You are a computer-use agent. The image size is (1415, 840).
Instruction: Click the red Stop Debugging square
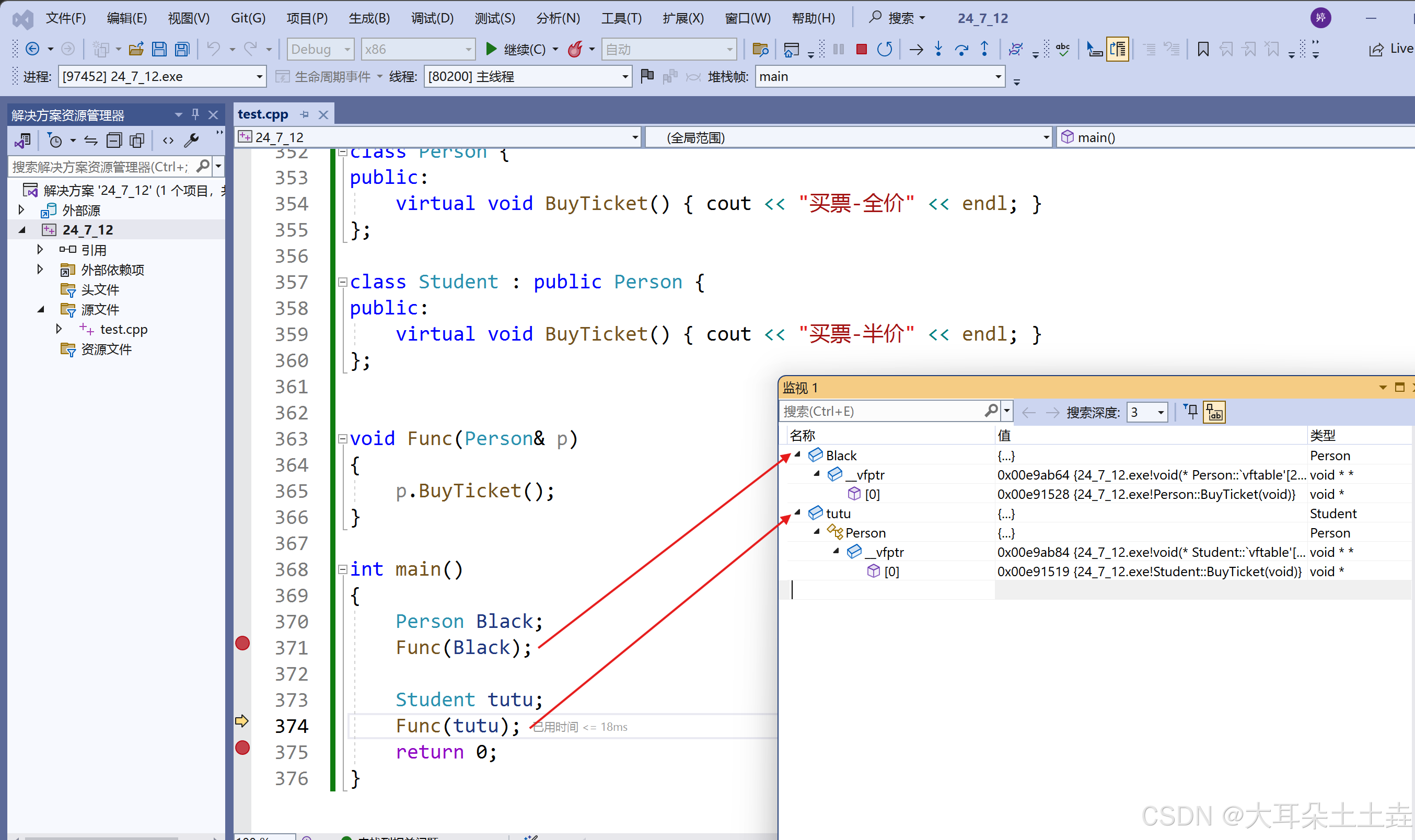(x=861, y=50)
